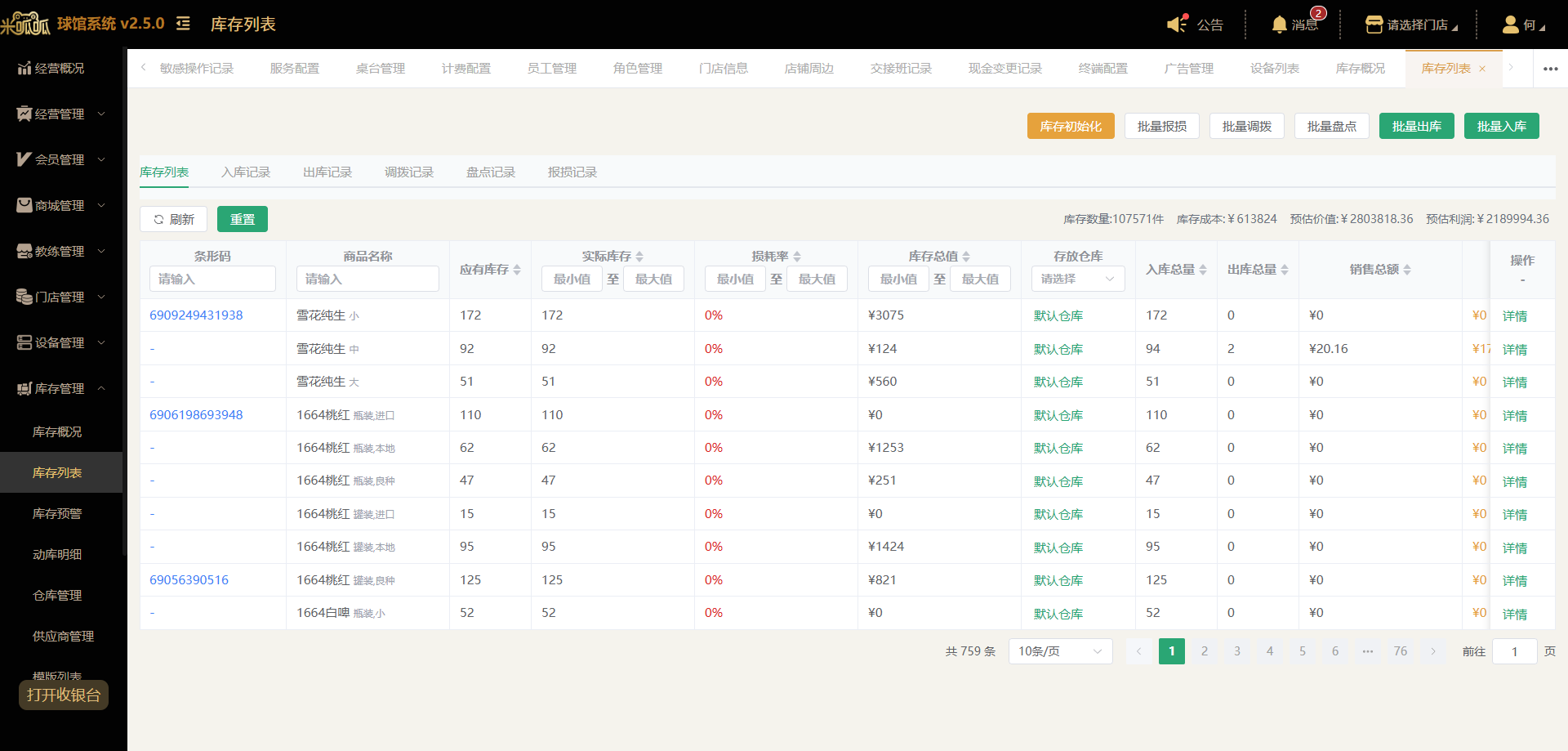Click the 商品名称 search input field
The width and height of the screenshot is (1568, 751).
367,279
